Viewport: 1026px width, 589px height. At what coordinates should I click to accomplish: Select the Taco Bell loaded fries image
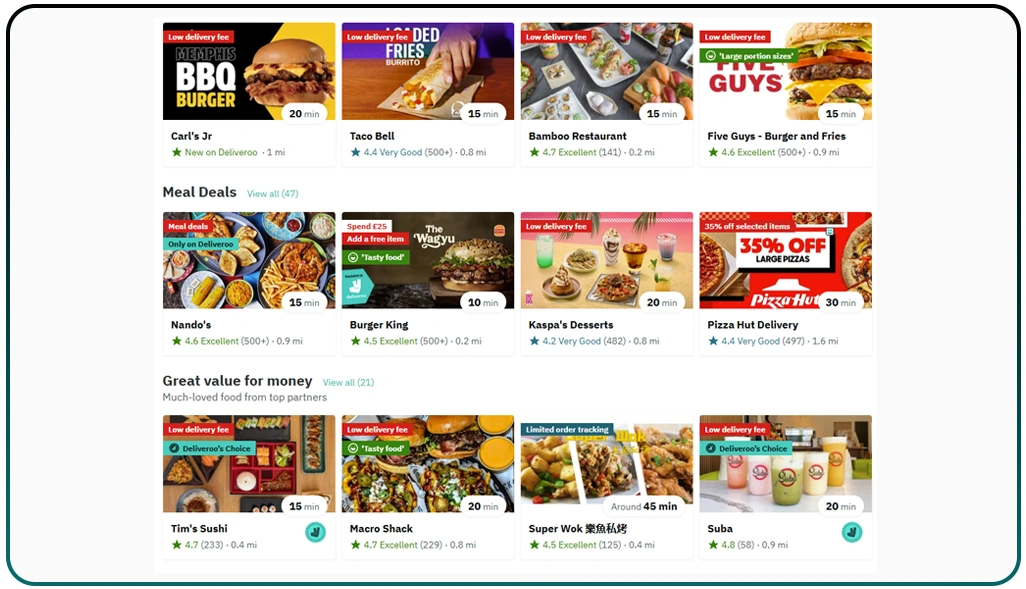428,71
